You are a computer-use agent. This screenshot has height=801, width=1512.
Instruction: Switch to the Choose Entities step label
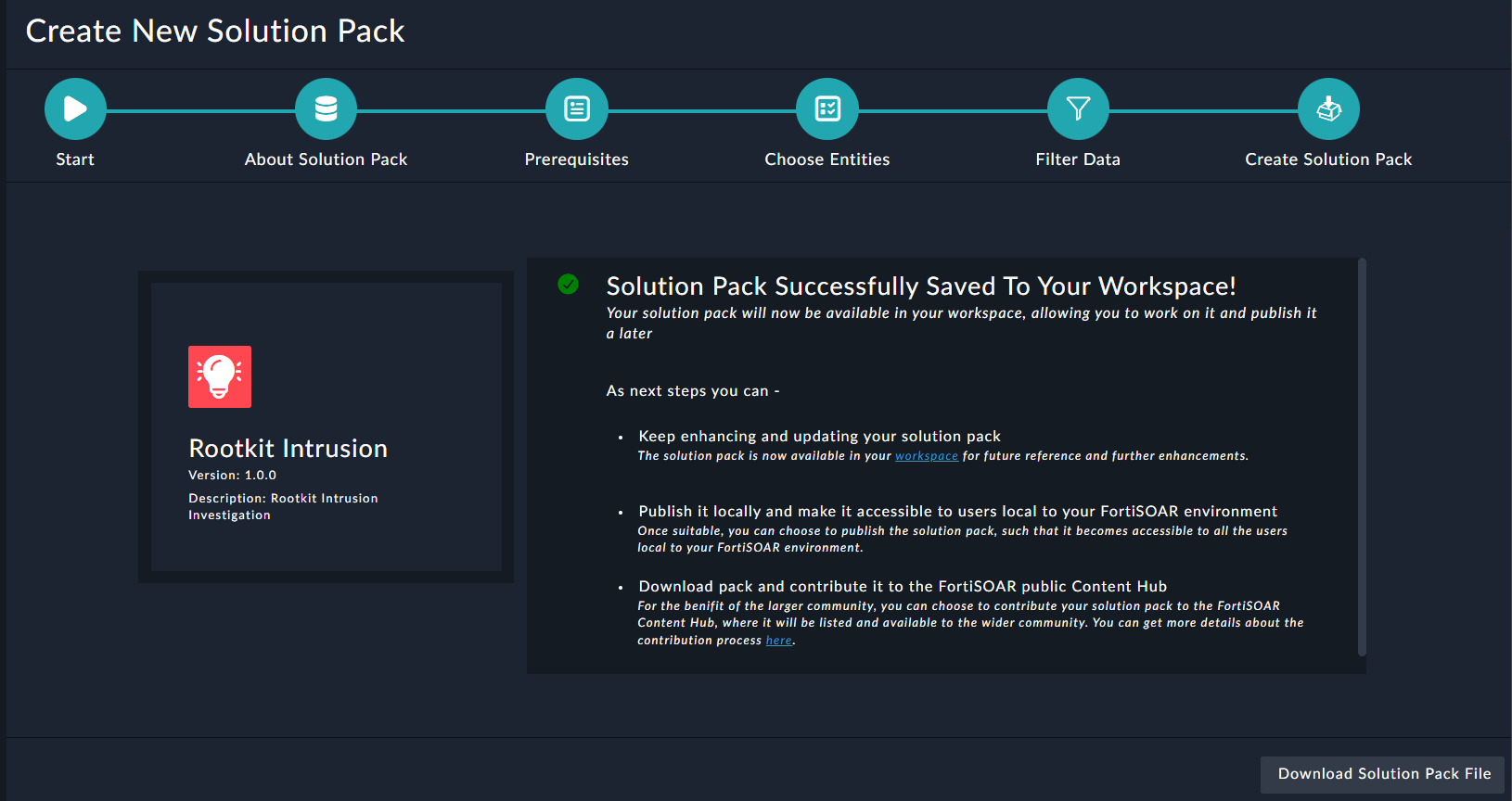coord(827,159)
